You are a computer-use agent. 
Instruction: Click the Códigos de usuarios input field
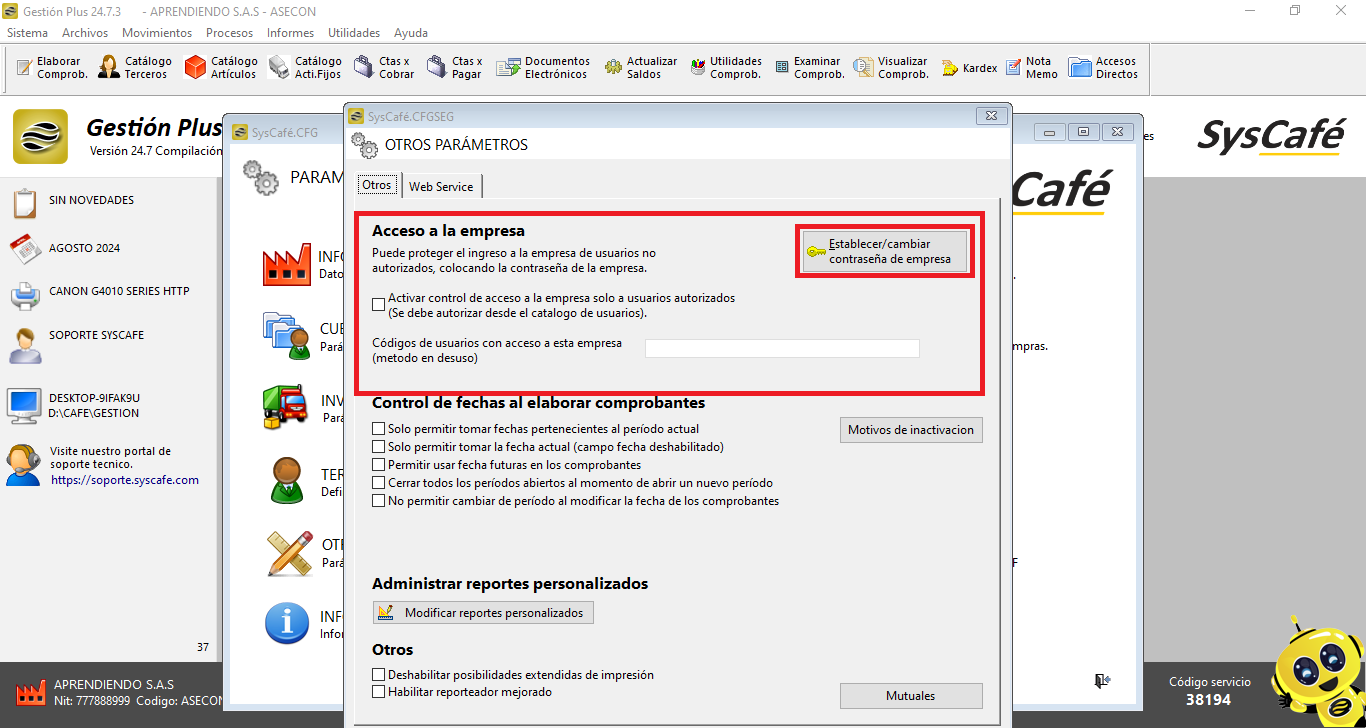point(782,349)
